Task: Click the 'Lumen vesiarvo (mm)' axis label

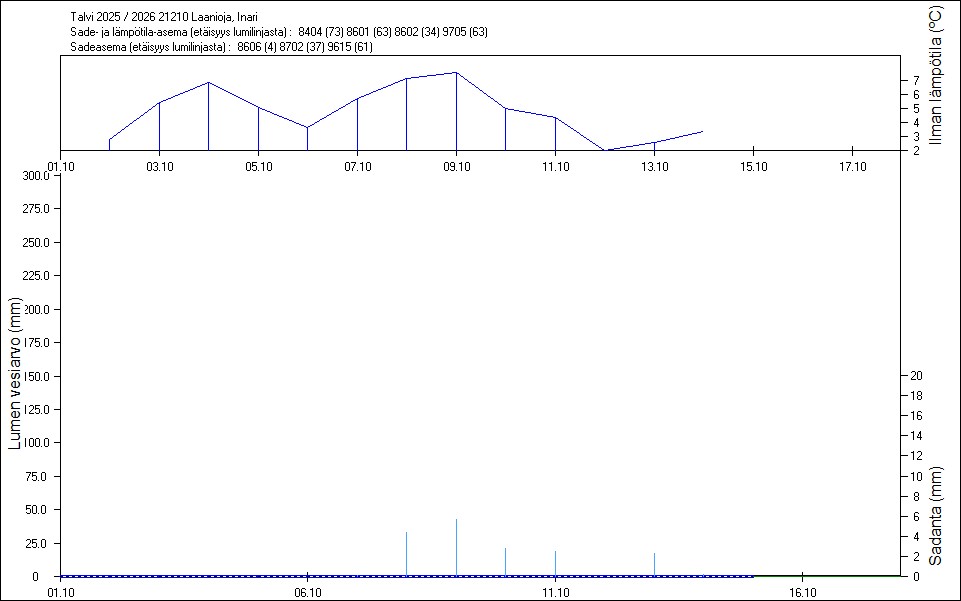Action: tap(15, 374)
